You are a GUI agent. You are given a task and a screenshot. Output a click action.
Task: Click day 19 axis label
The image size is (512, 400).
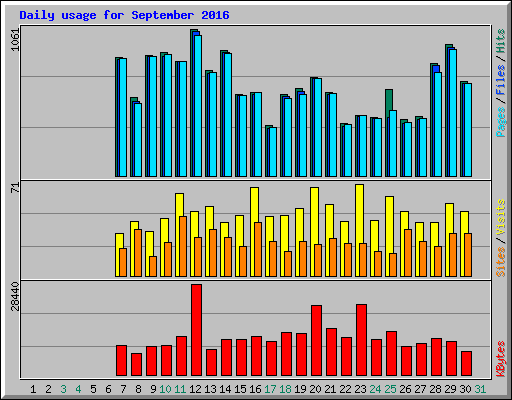(300, 389)
